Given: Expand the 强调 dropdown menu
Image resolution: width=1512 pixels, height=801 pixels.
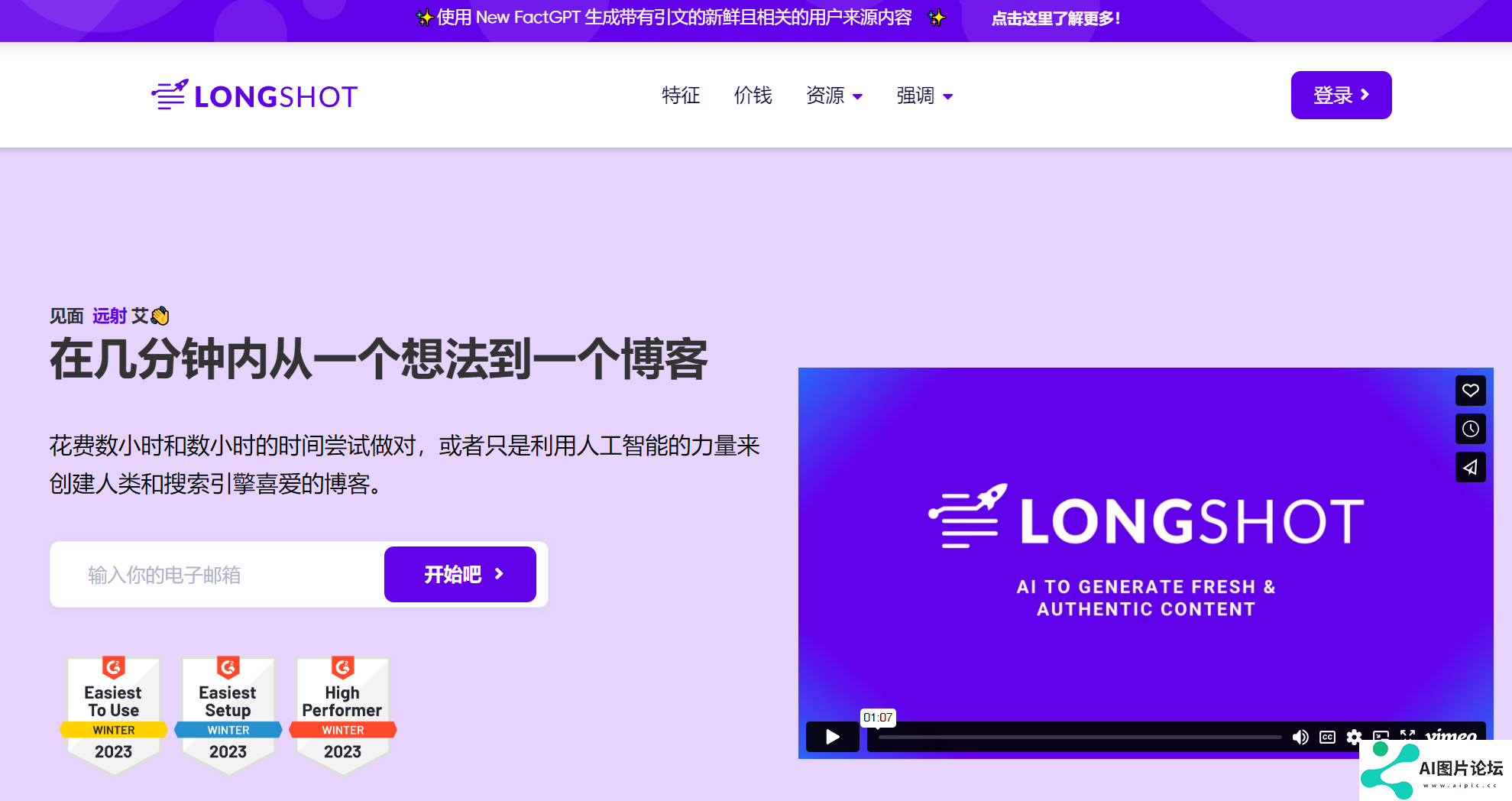Looking at the screenshot, I should click(924, 96).
